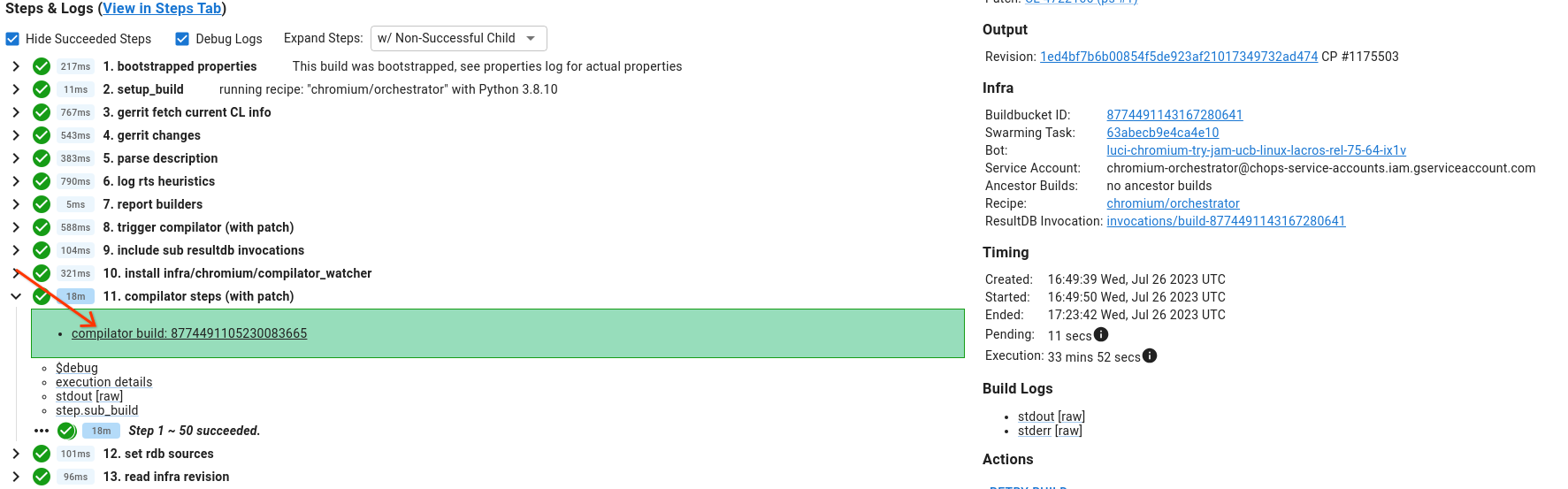Toggle the Debug Logs checkbox

[x=182, y=39]
